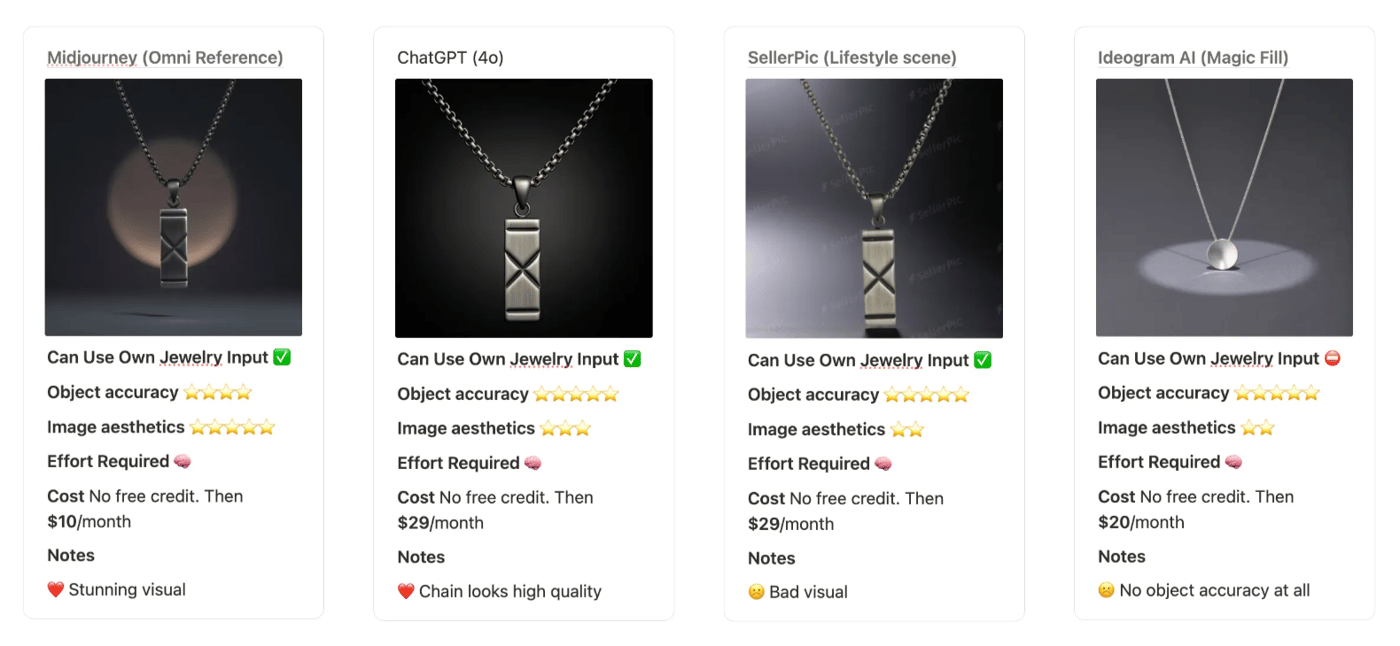Open the ChatGPT necklace image thumbnail
The height and width of the screenshot is (646, 1400).
[524, 208]
